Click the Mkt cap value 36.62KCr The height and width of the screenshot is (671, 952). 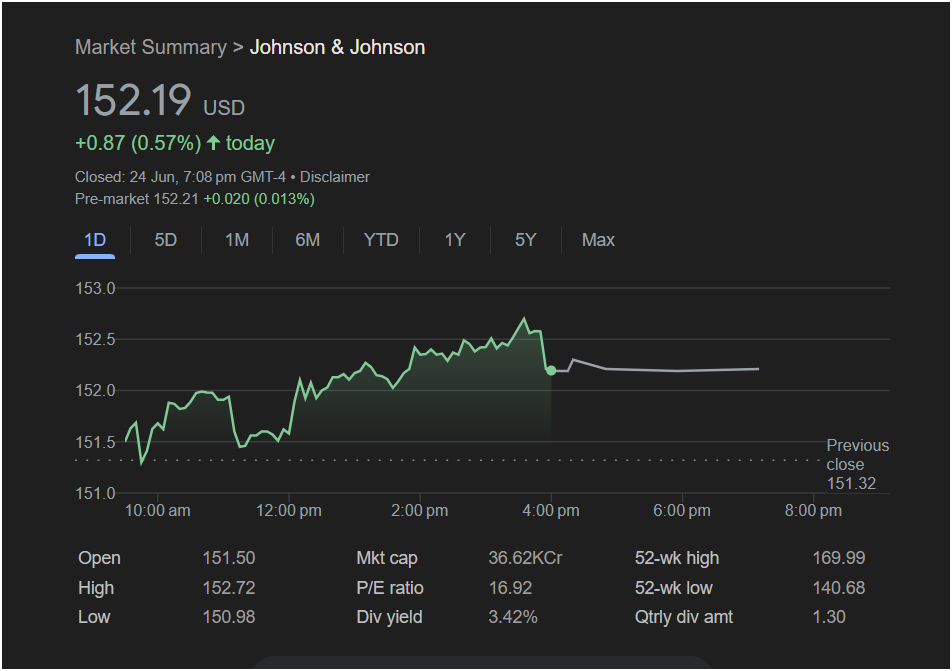tap(524, 558)
